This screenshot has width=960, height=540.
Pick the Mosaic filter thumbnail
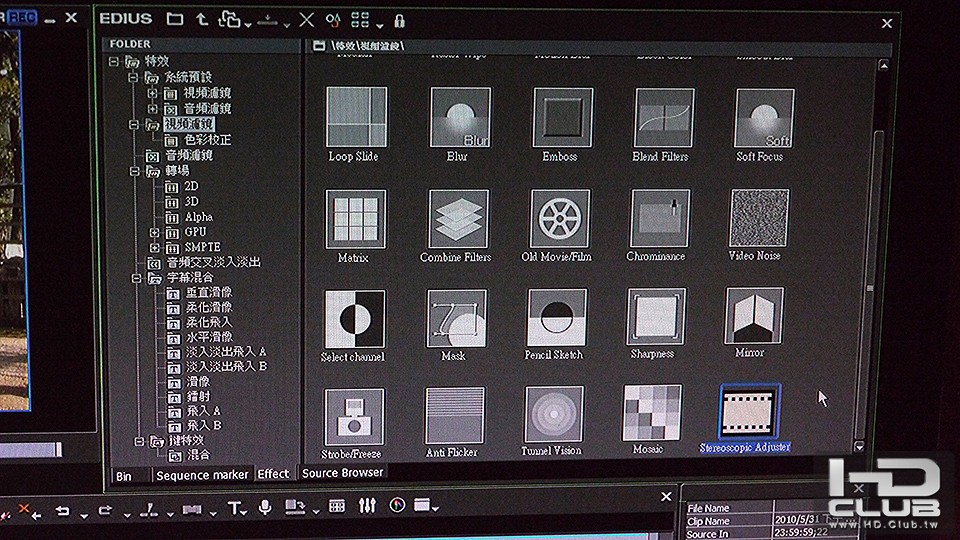click(652, 413)
